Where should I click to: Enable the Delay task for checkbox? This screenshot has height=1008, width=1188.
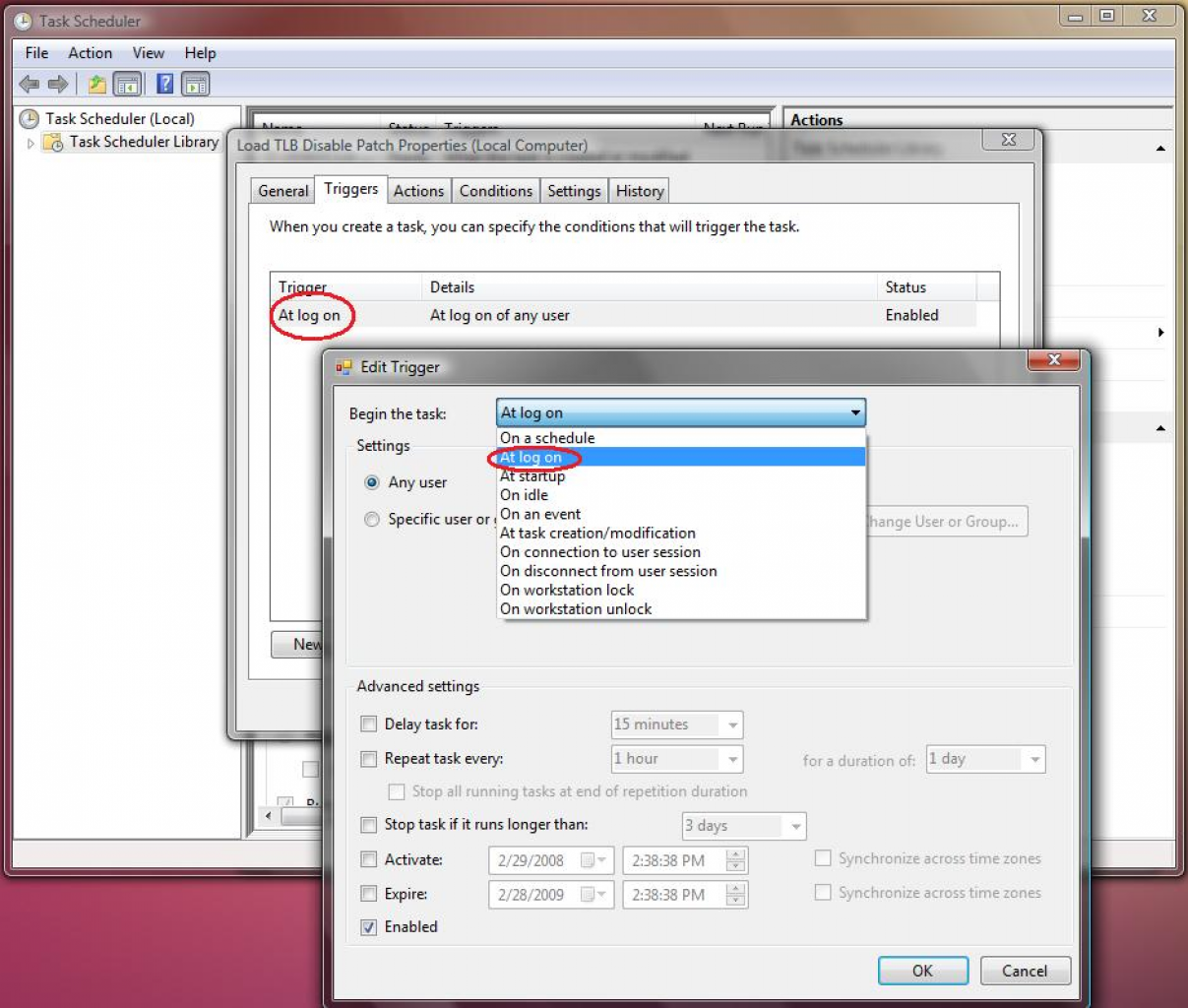369,724
